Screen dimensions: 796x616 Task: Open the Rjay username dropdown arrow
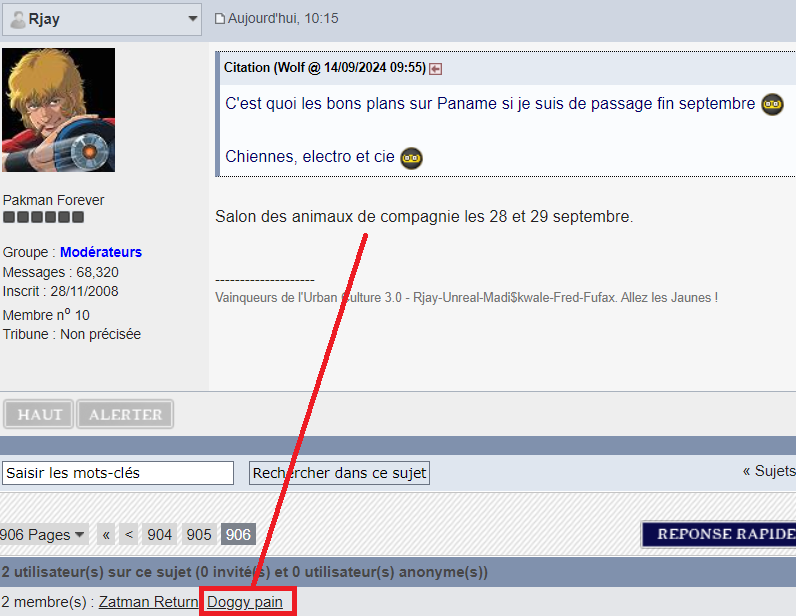click(x=192, y=19)
